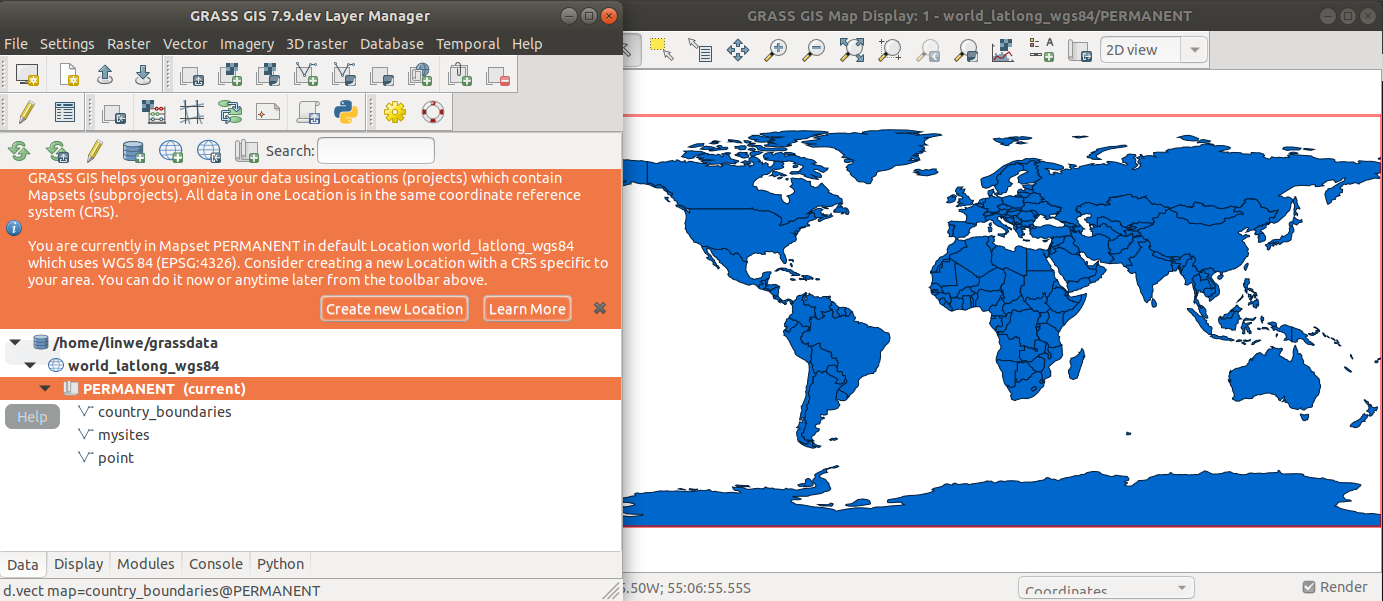
Task: Switch to the Modules tab
Action: 145,564
